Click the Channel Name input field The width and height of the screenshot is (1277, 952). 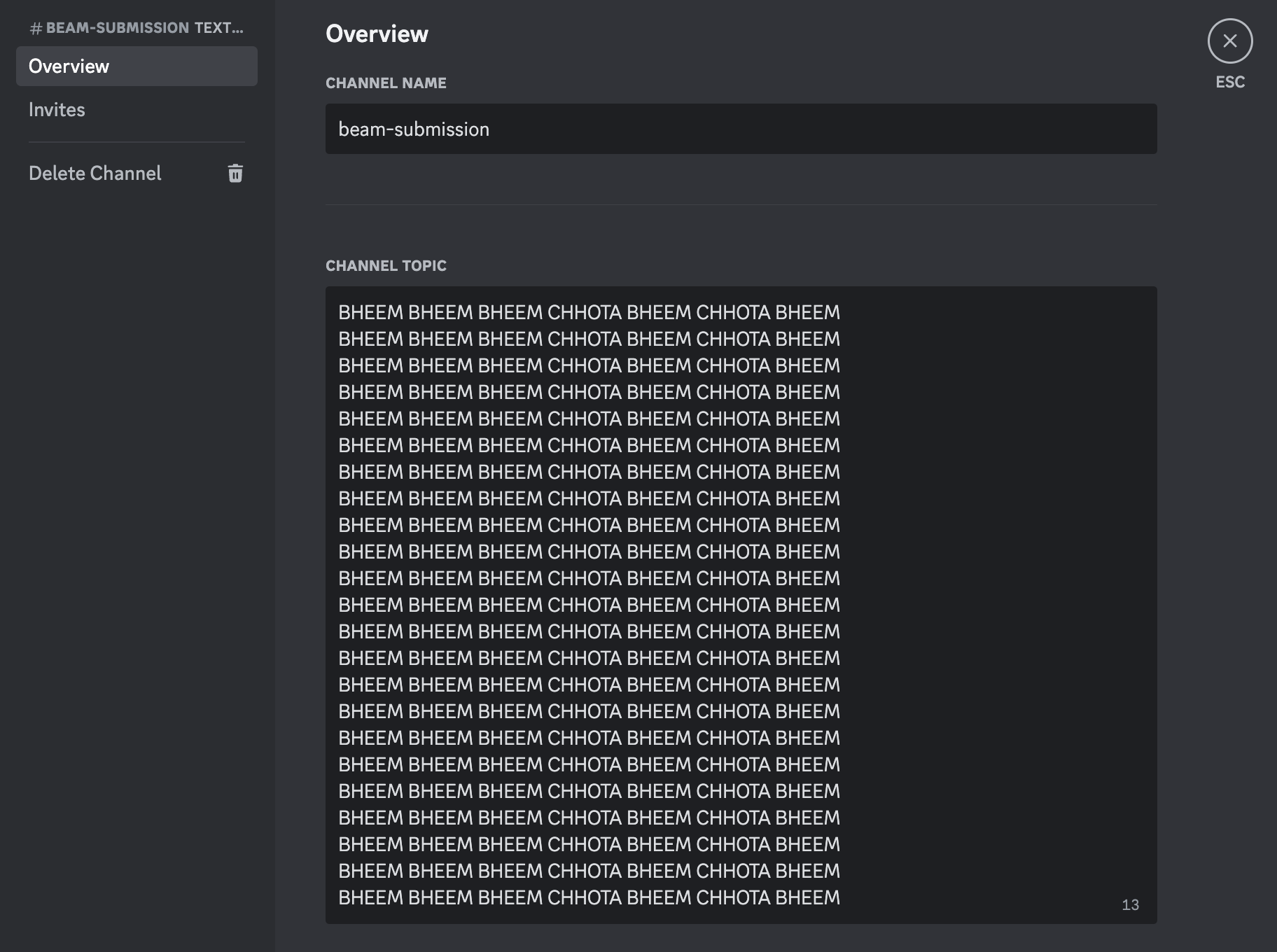click(x=741, y=129)
